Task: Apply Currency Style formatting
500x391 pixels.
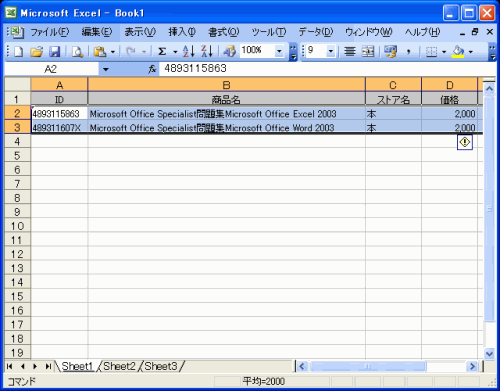Action: pyautogui.click(x=391, y=52)
